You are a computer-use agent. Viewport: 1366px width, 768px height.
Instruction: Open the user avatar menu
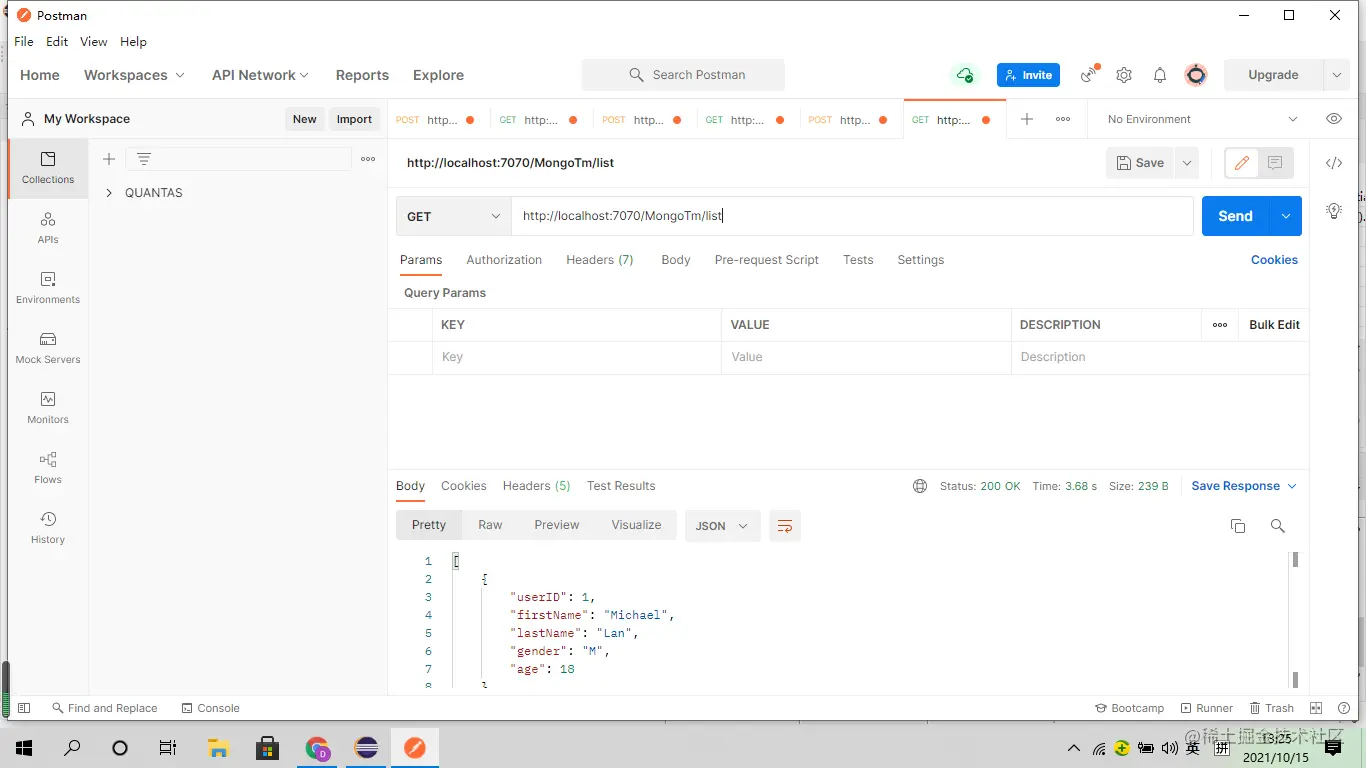click(1196, 75)
